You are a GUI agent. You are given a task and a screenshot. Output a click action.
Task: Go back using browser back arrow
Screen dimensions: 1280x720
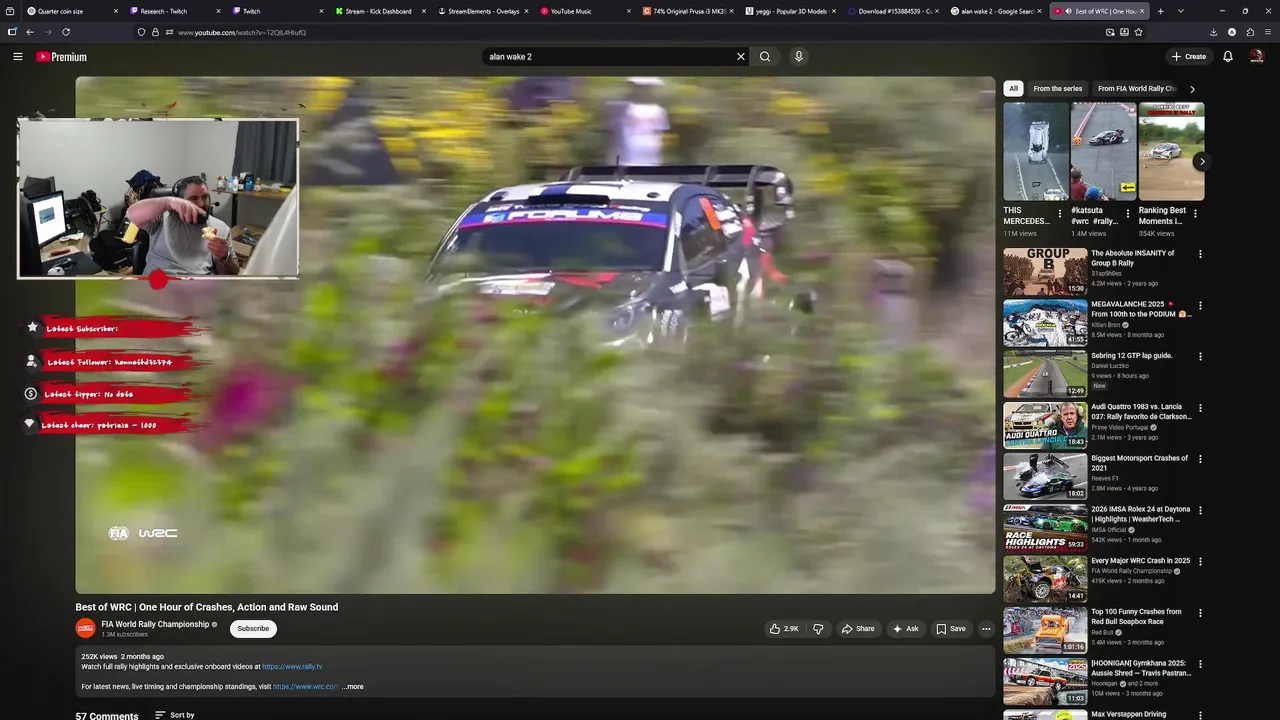click(x=29, y=32)
